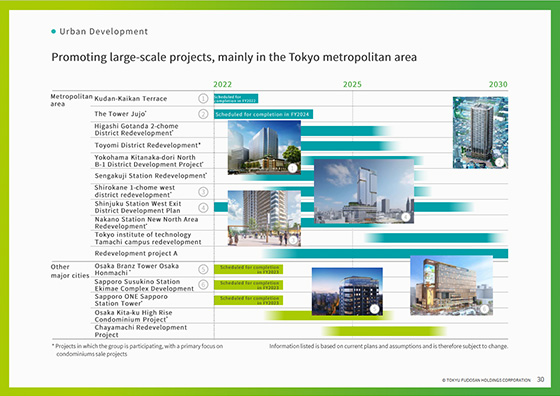Click the slide title about large-scale projects

pyautogui.click(x=234, y=57)
